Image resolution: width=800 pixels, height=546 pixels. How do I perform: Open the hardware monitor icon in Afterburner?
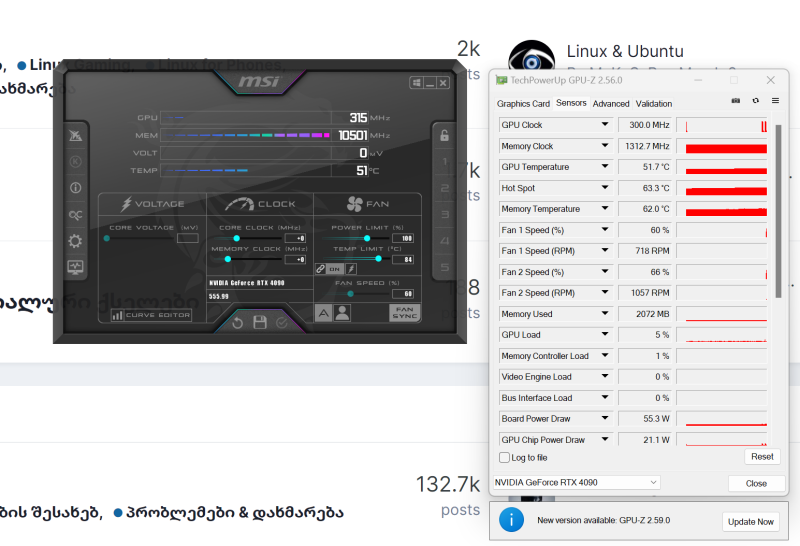(x=75, y=267)
